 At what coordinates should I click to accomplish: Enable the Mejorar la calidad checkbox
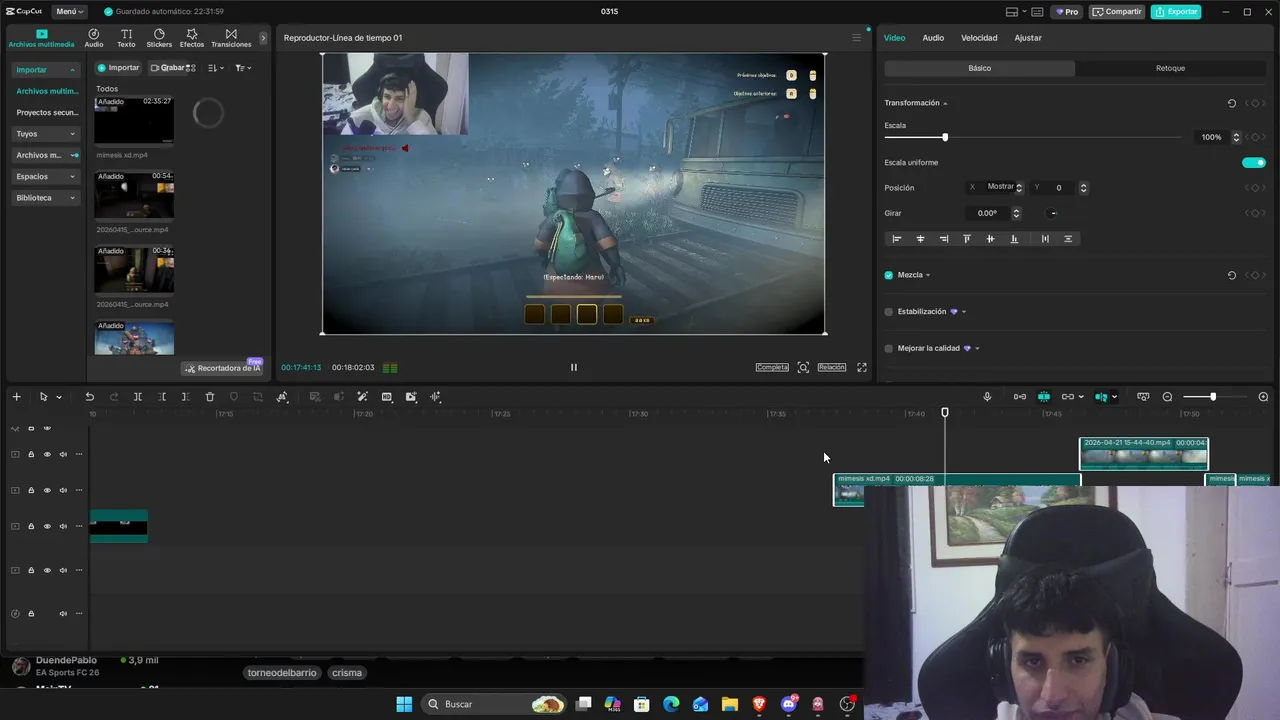888,348
